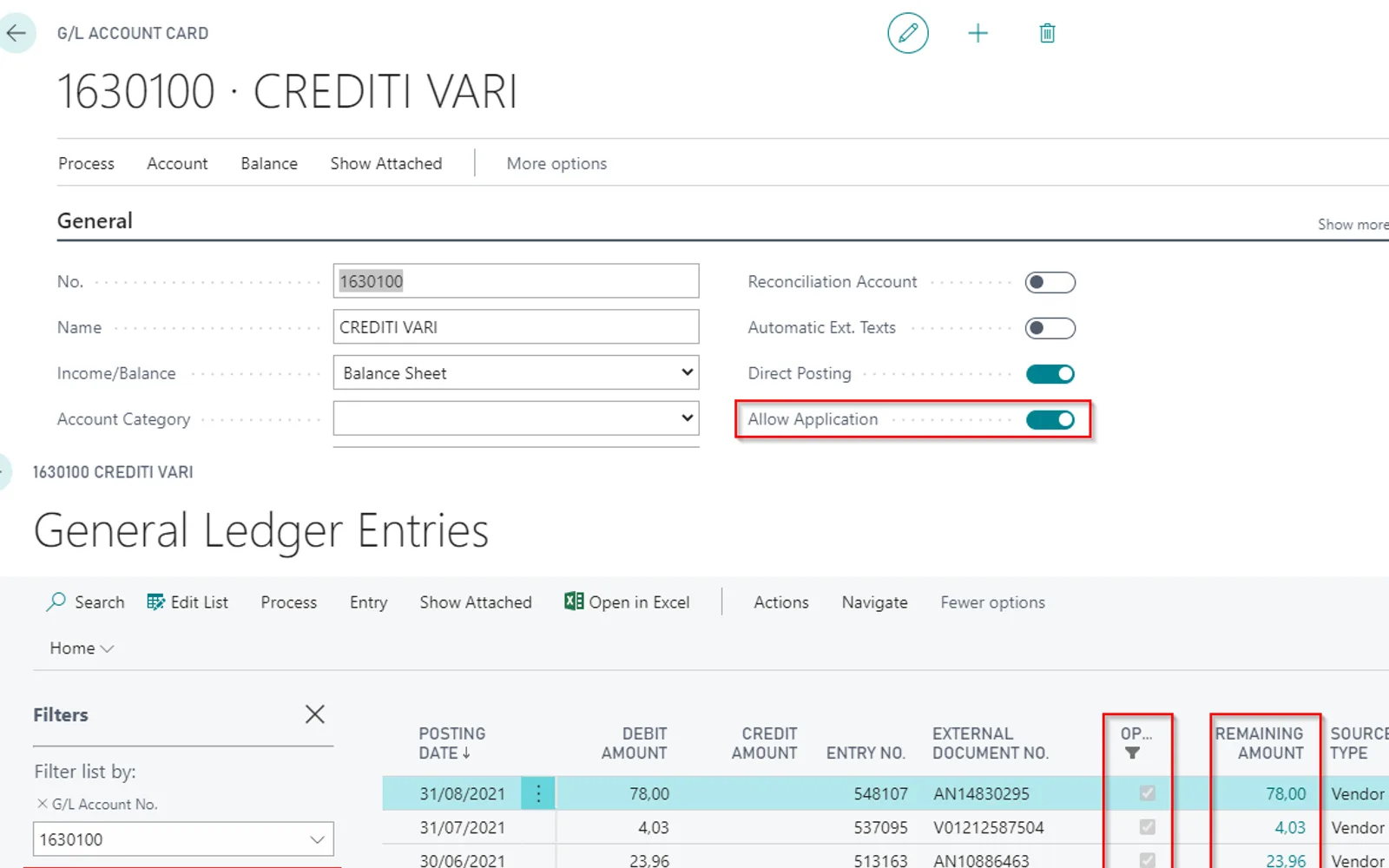Click the Open checkbox for entry 537095

(x=1148, y=827)
